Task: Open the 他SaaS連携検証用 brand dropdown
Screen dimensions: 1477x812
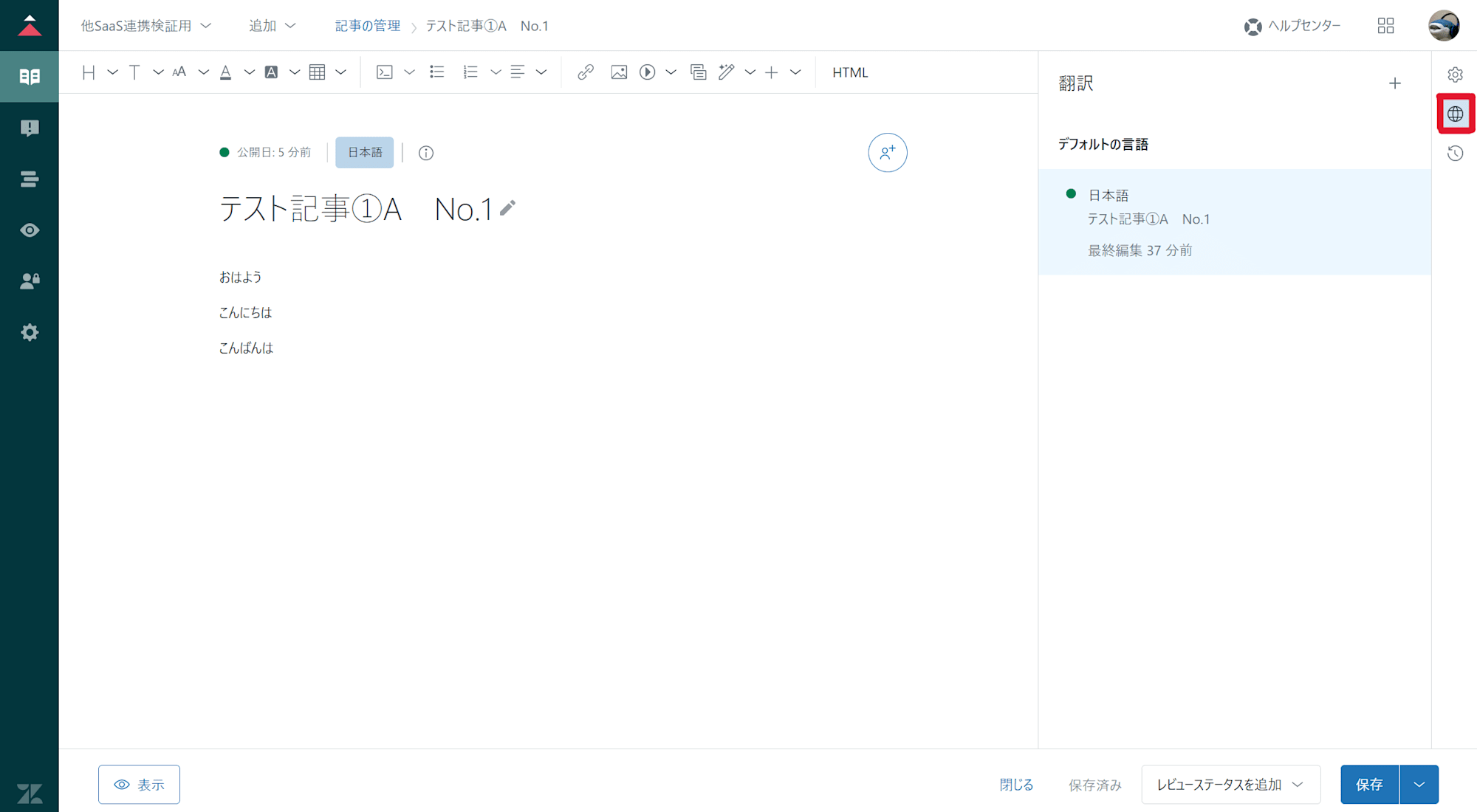Action: [x=146, y=26]
